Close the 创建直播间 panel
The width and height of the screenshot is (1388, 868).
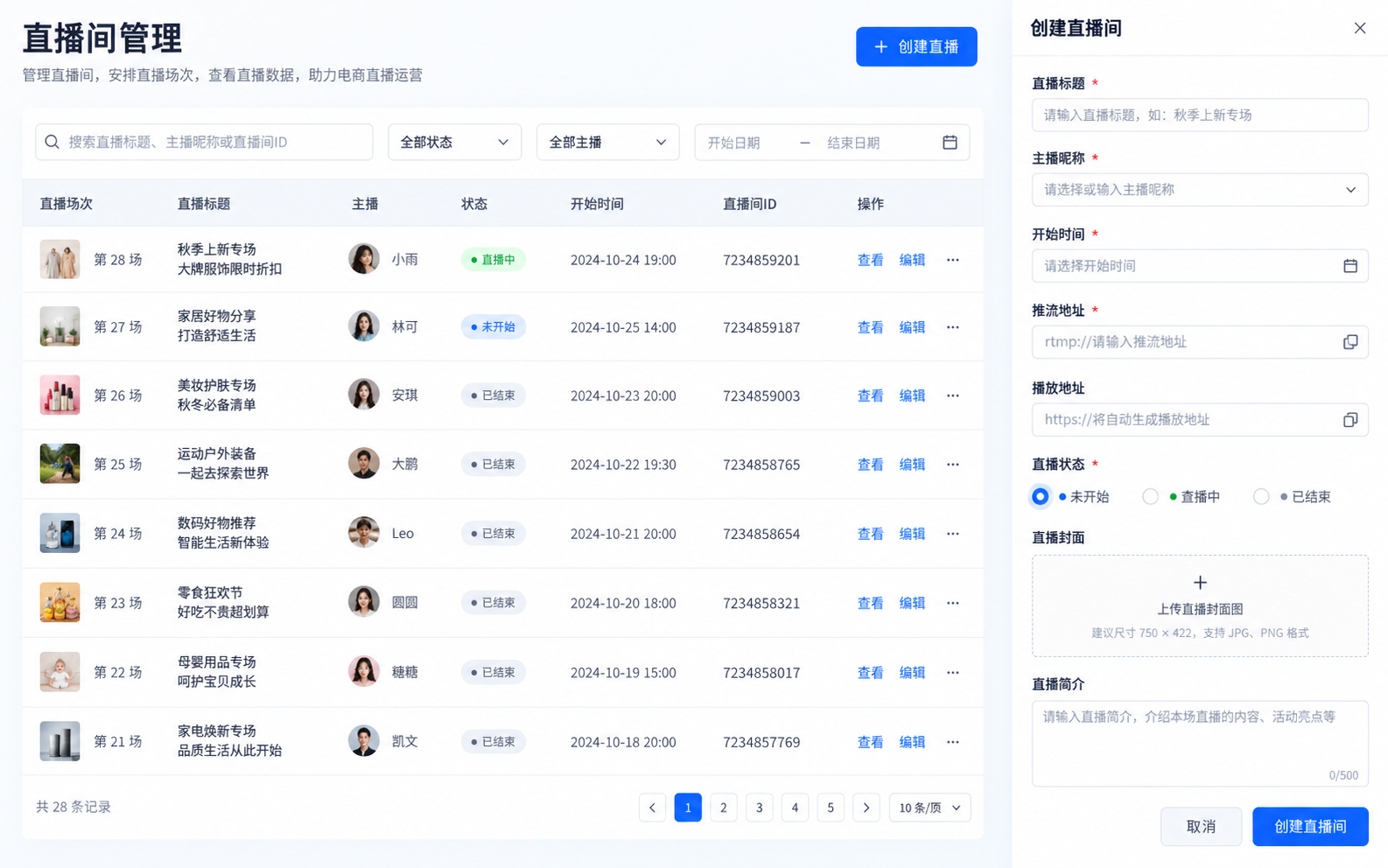(1360, 28)
